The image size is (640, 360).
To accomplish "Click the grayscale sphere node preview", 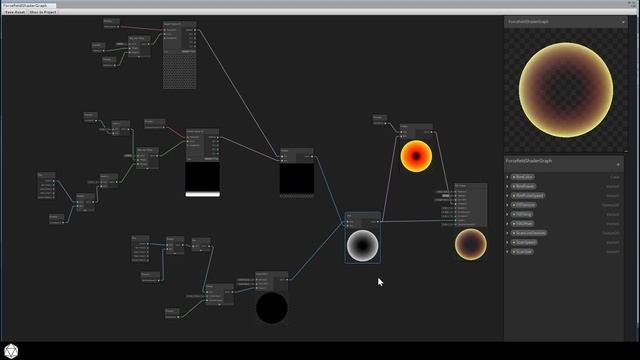I will coord(362,245).
